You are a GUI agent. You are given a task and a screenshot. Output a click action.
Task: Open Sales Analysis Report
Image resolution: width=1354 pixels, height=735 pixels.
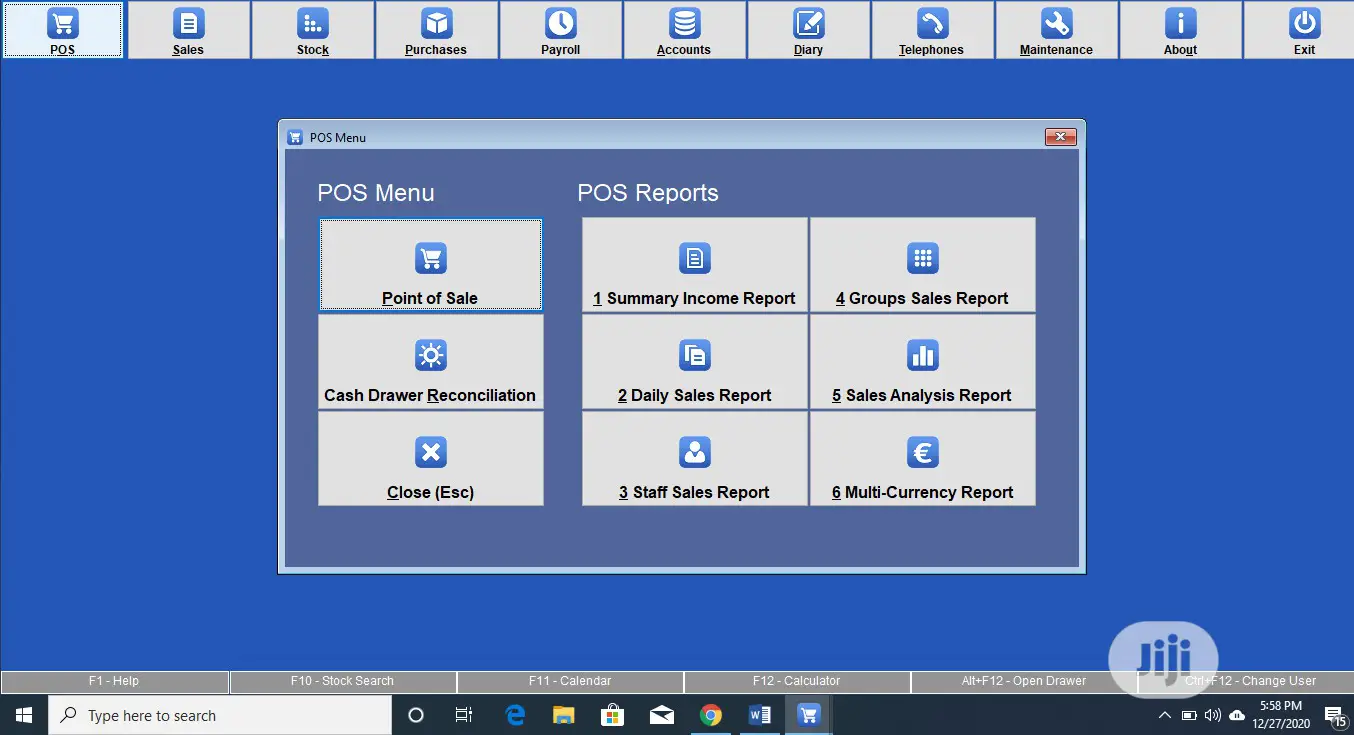923,362
